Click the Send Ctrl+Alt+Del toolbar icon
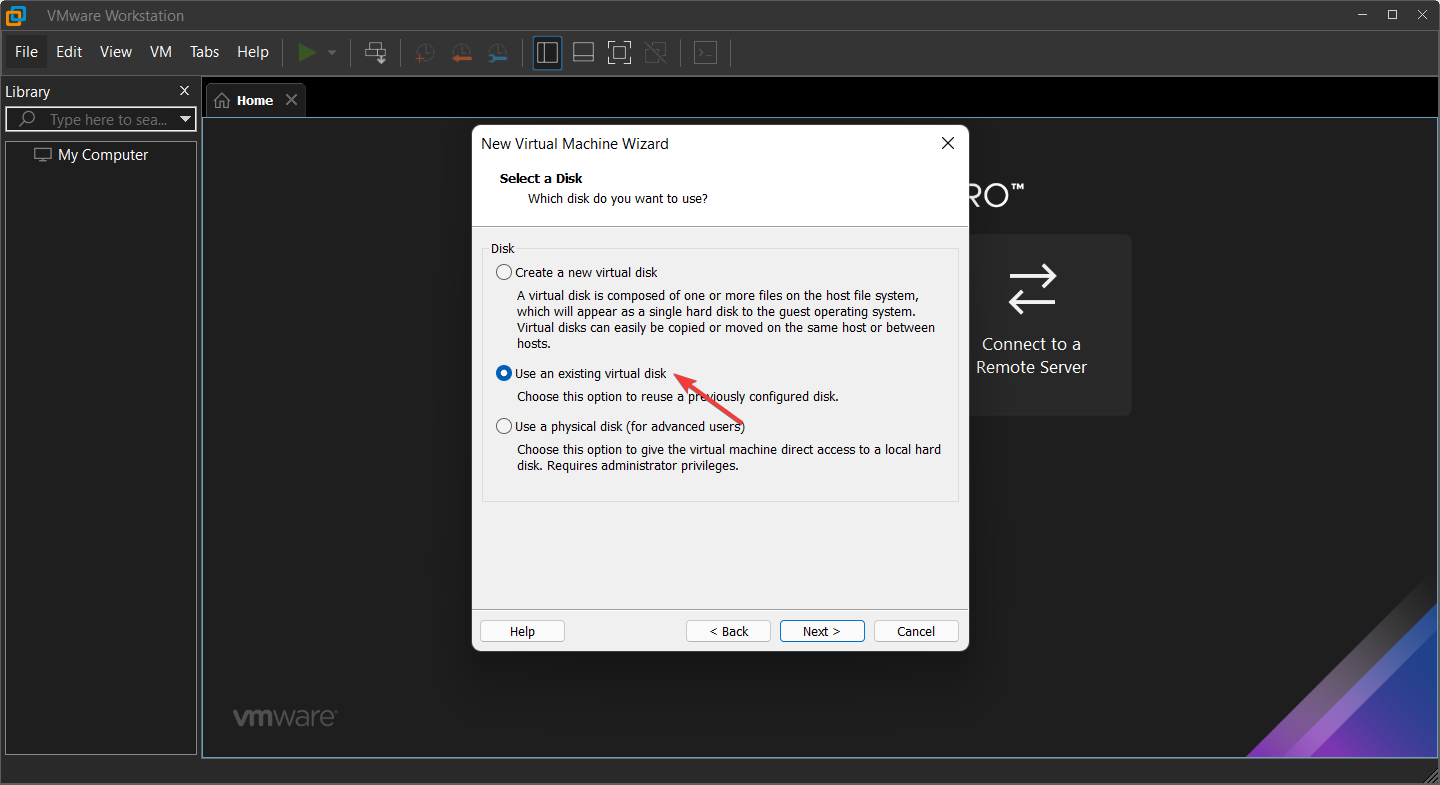Image resolution: width=1440 pixels, height=785 pixels. pyautogui.click(x=376, y=53)
